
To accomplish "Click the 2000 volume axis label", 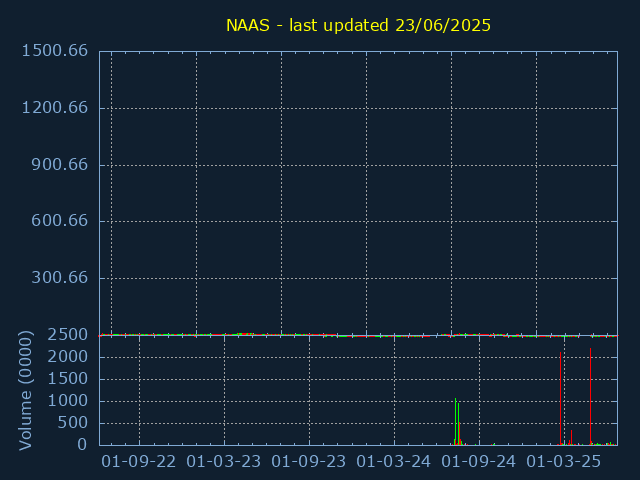I will click(68, 357).
